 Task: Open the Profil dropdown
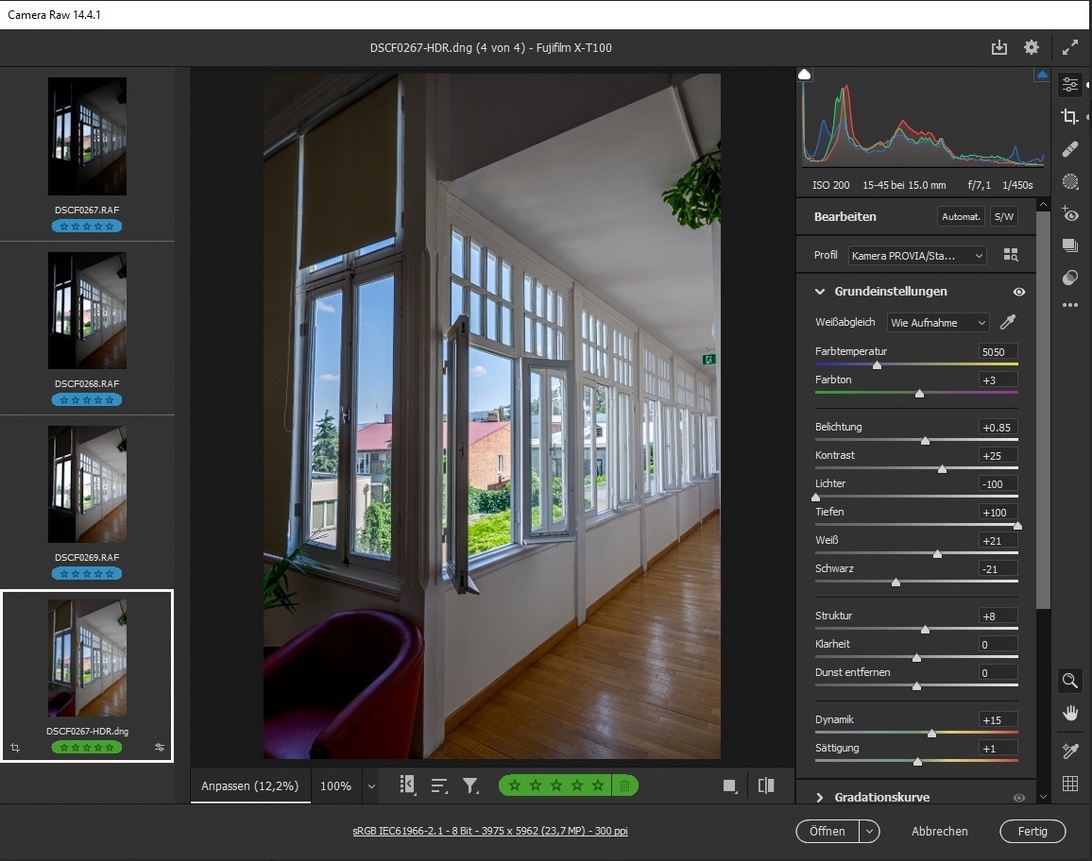coord(917,255)
